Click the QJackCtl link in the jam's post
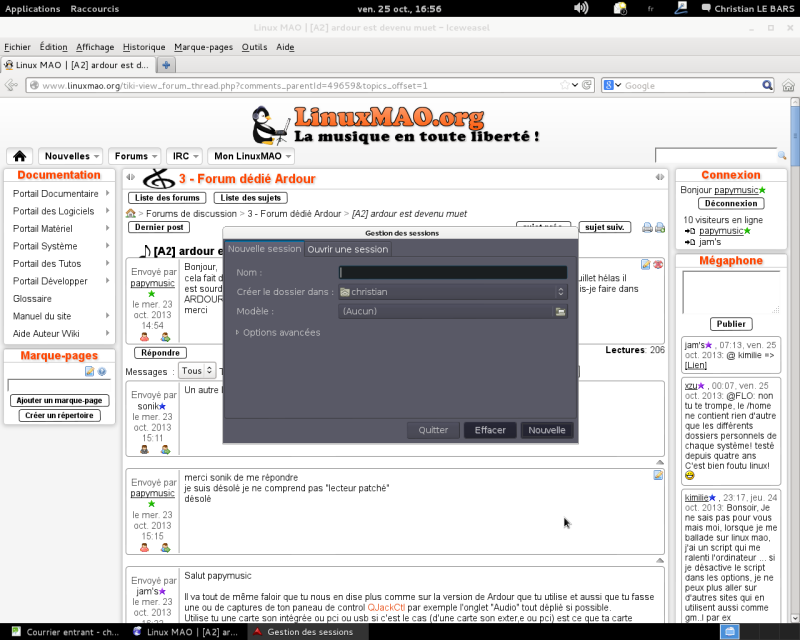Viewport: 800px width, 640px height. tap(386, 608)
